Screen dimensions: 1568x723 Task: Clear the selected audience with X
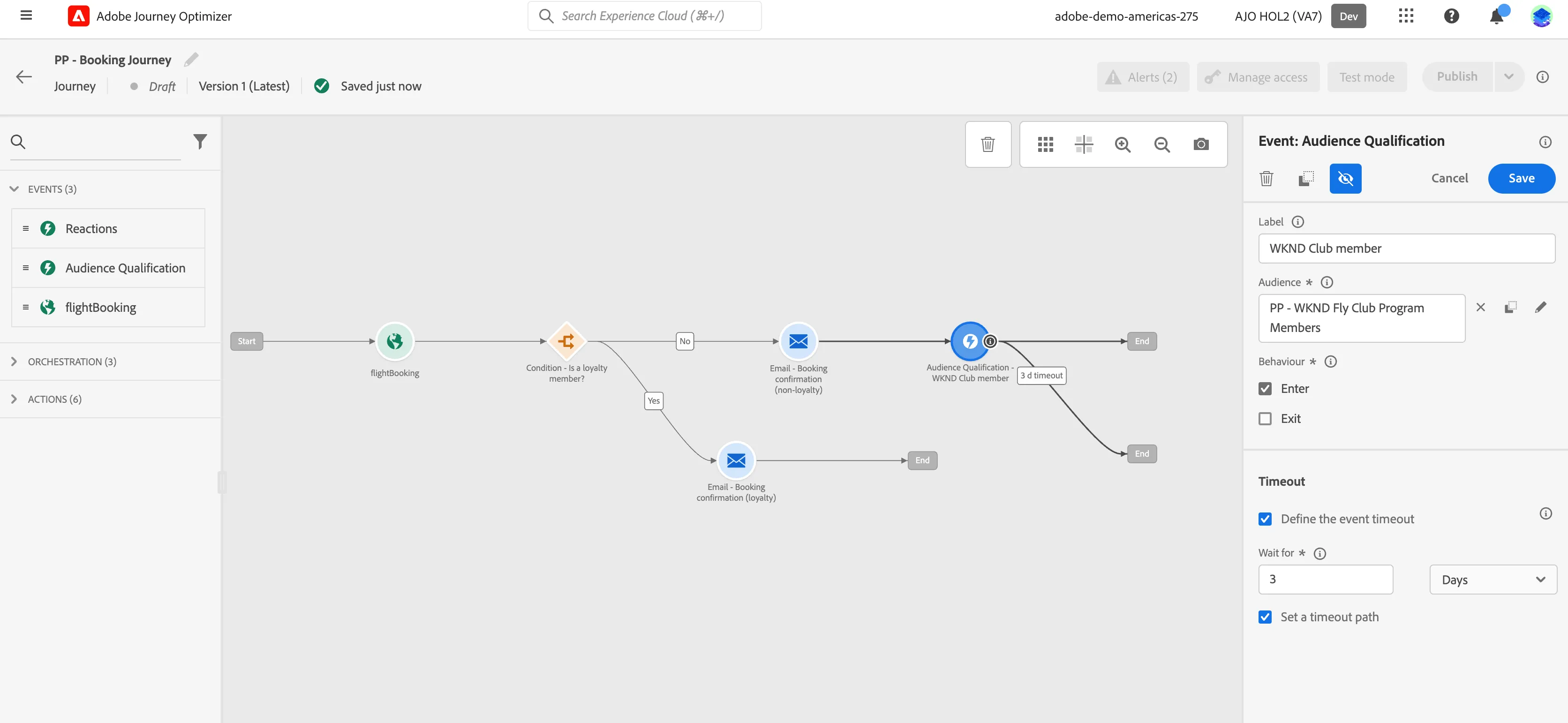pyautogui.click(x=1480, y=307)
